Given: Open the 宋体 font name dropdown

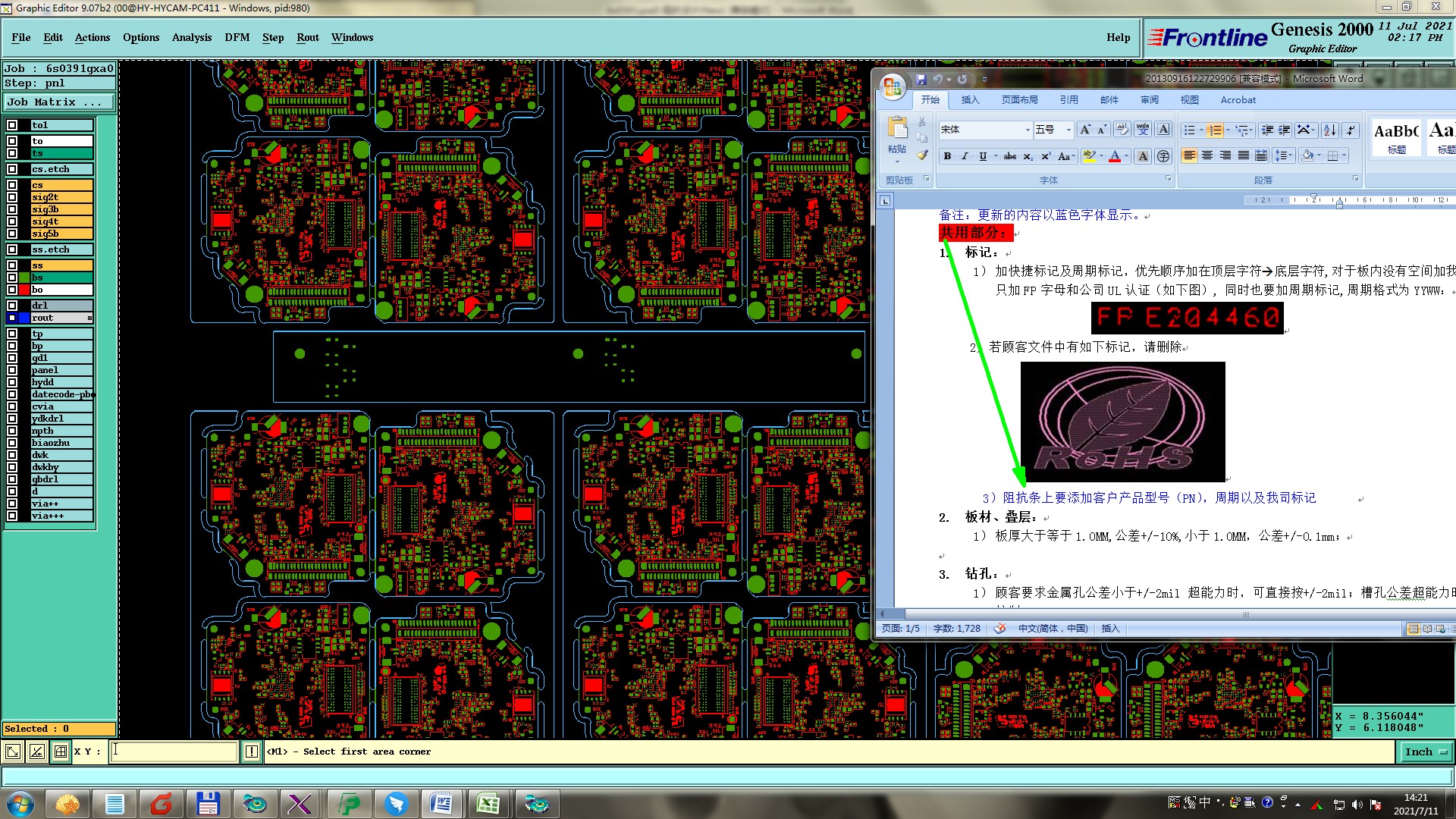Looking at the screenshot, I should (1028, 130).
